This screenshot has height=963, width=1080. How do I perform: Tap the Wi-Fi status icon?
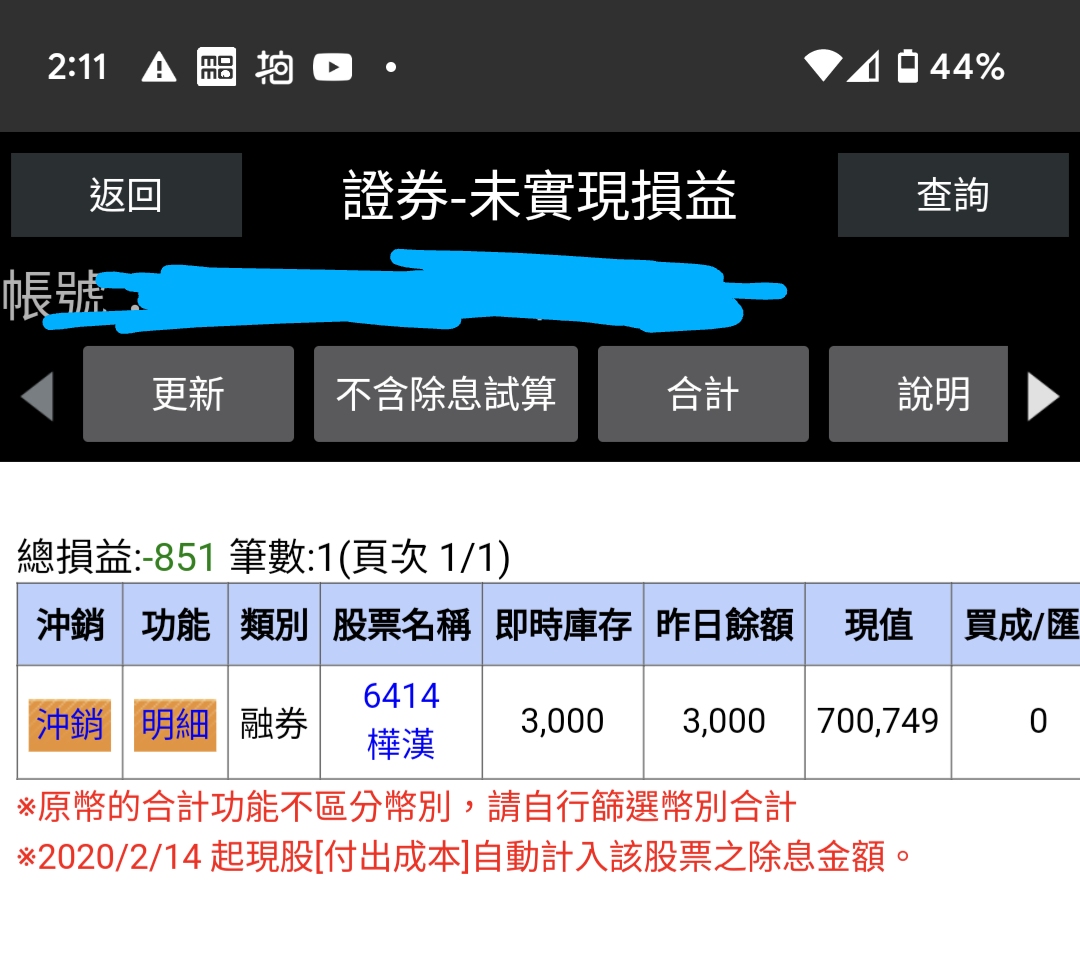point(826,66)
